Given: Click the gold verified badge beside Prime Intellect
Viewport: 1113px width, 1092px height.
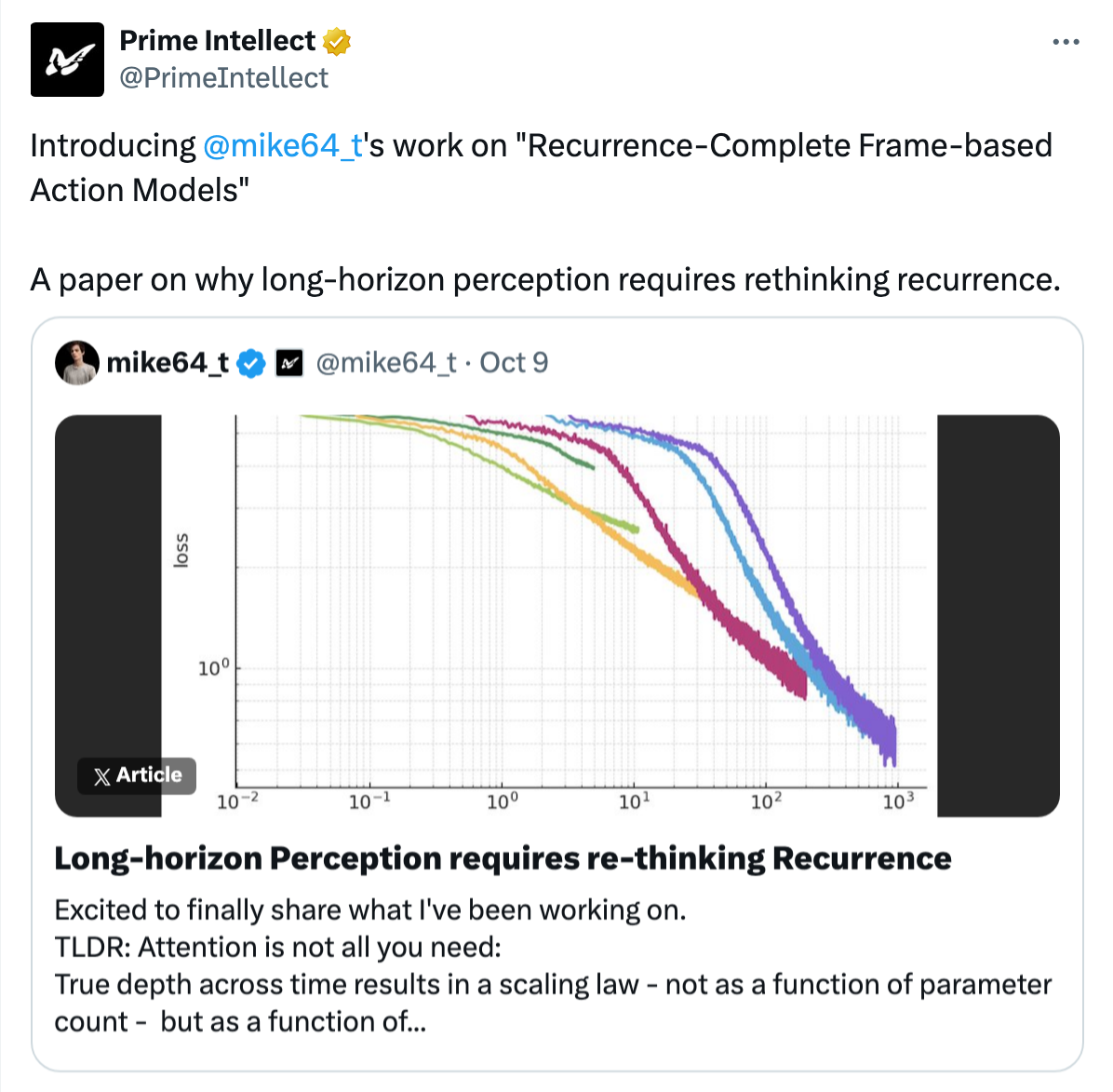Looking at the screenshot, I should 336,41.
